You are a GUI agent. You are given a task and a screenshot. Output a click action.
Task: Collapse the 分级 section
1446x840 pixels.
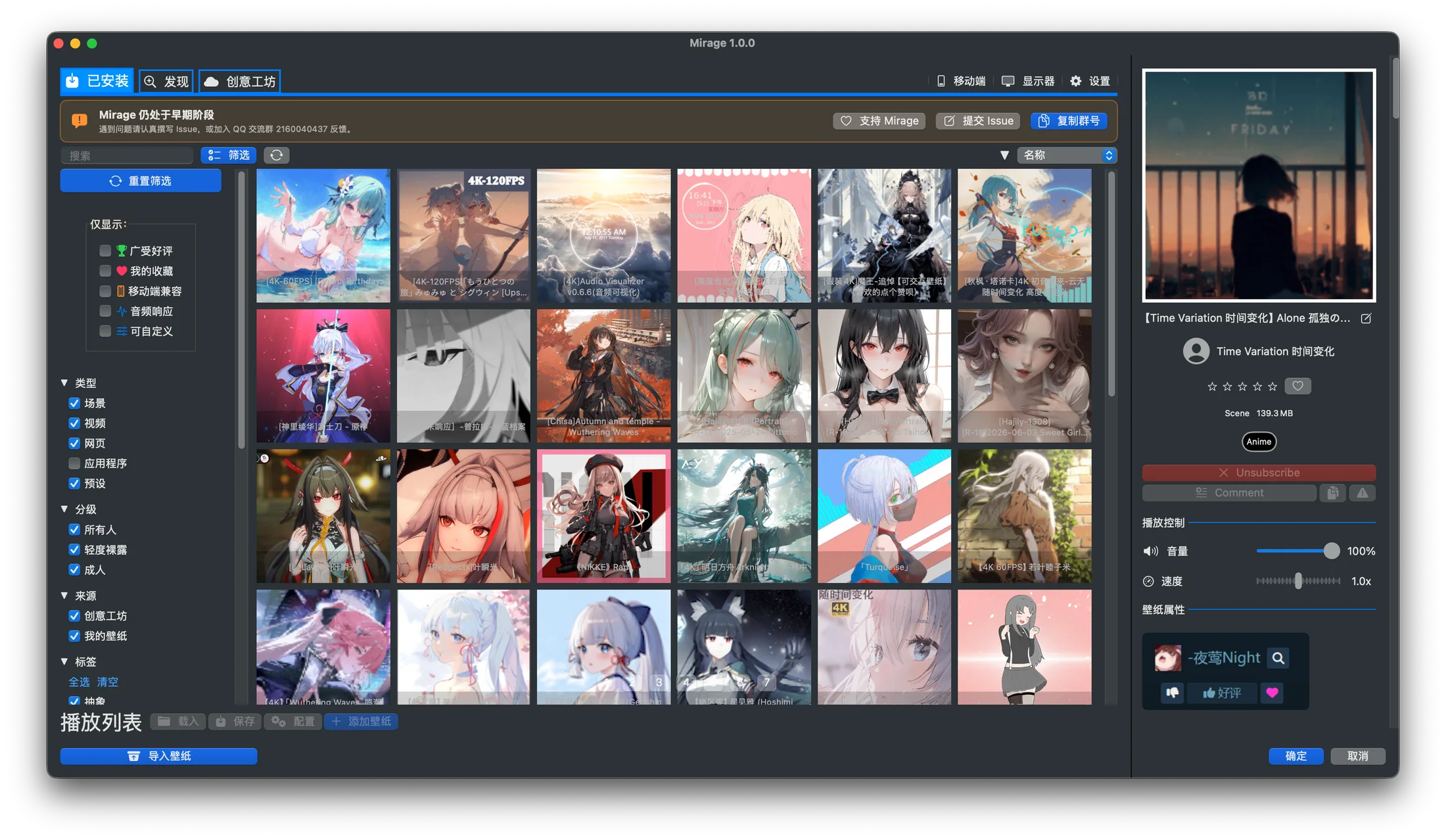click(64, 509)
